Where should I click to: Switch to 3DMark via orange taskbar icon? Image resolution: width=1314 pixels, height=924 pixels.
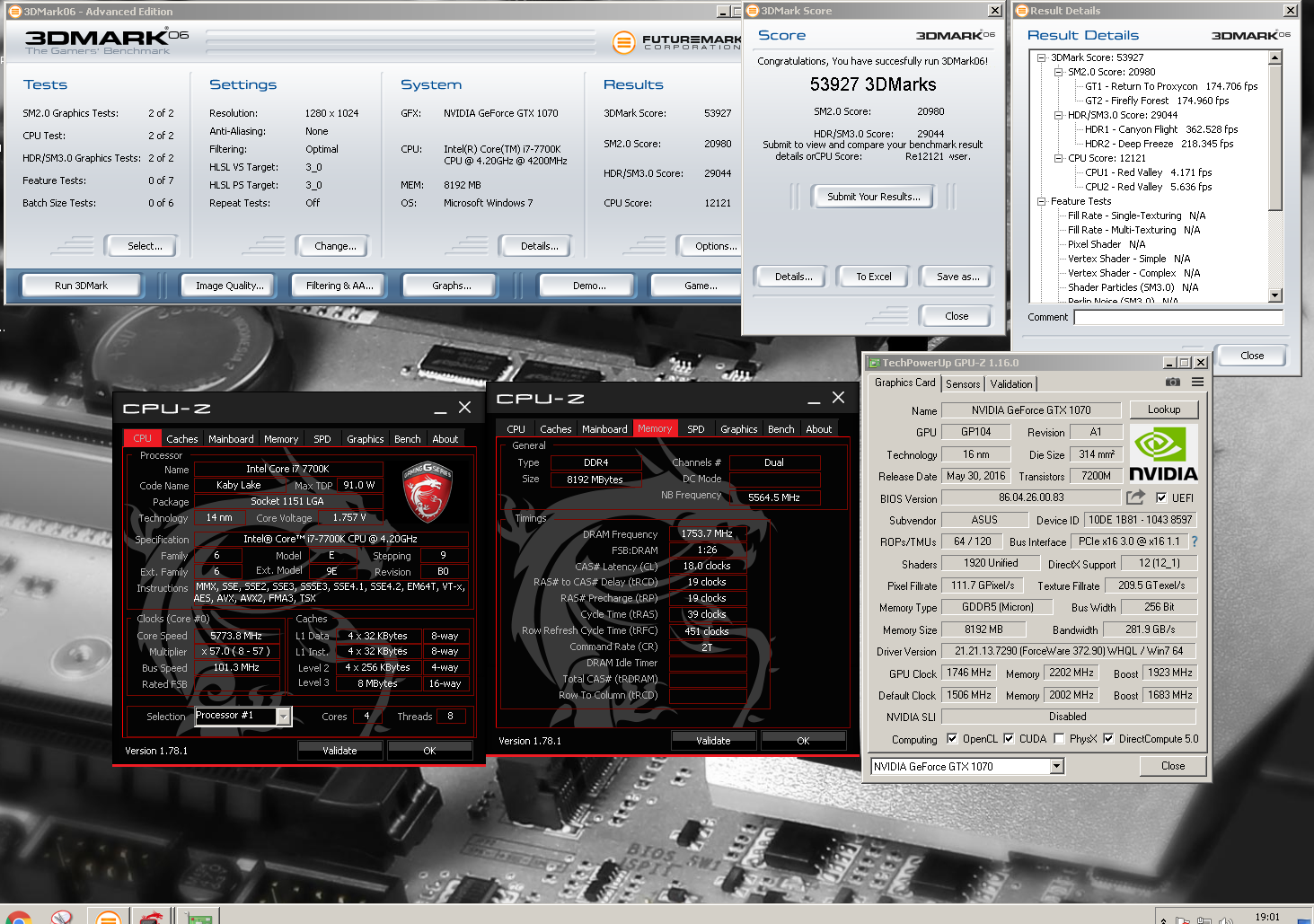coord(108,917)
